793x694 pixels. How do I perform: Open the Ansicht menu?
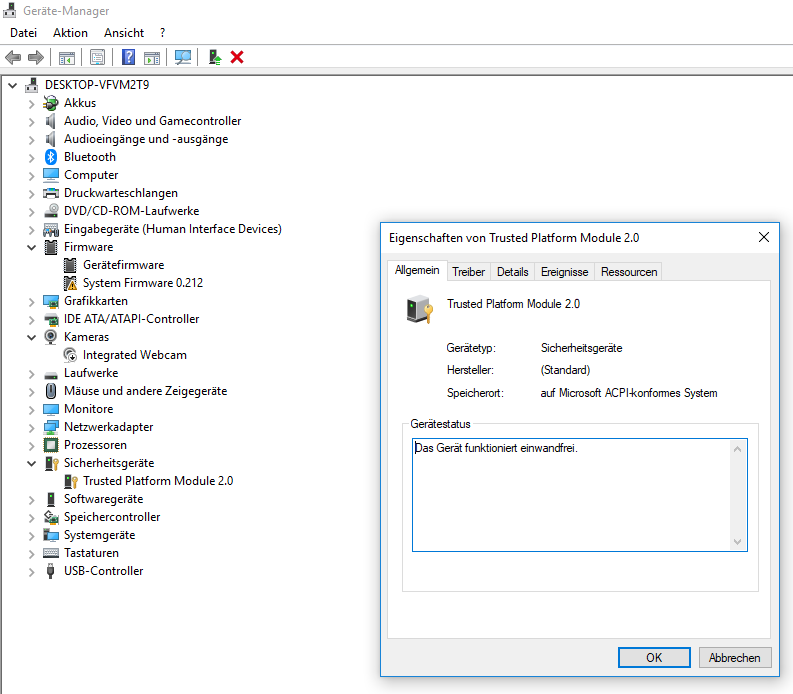pyautogui.click(x=124, y=33)
